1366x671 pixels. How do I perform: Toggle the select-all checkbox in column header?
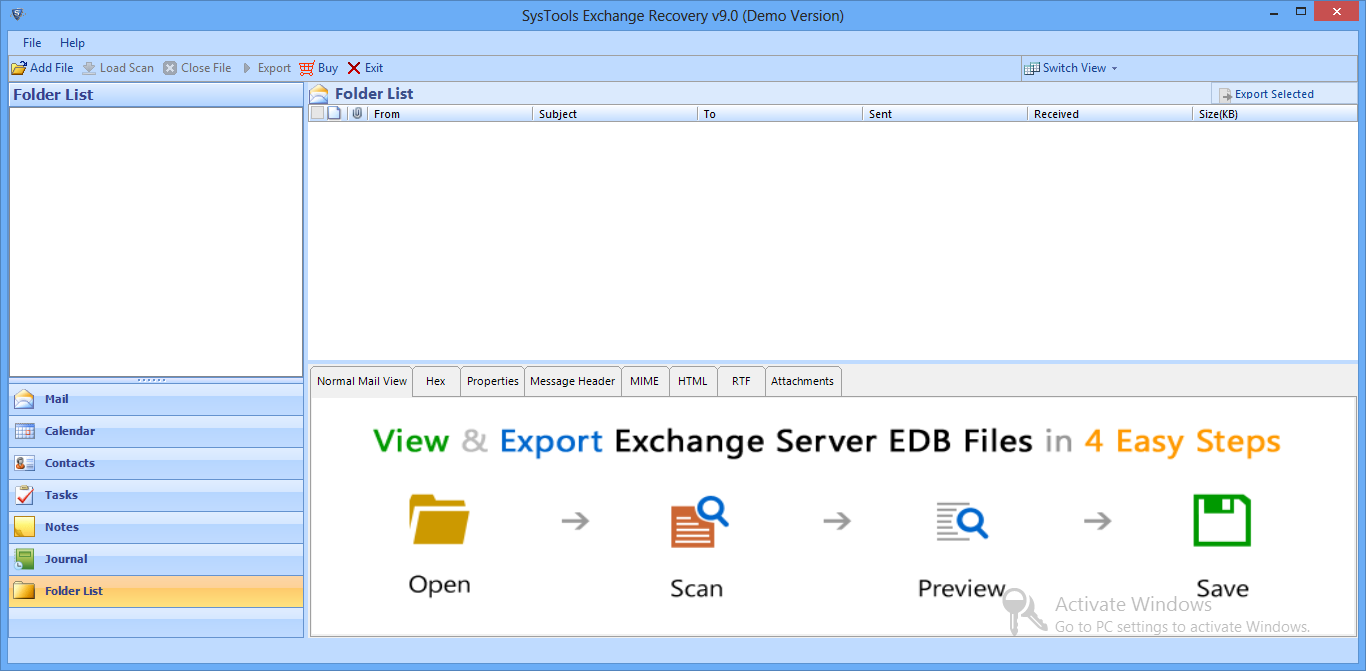[x=317, y=114]
